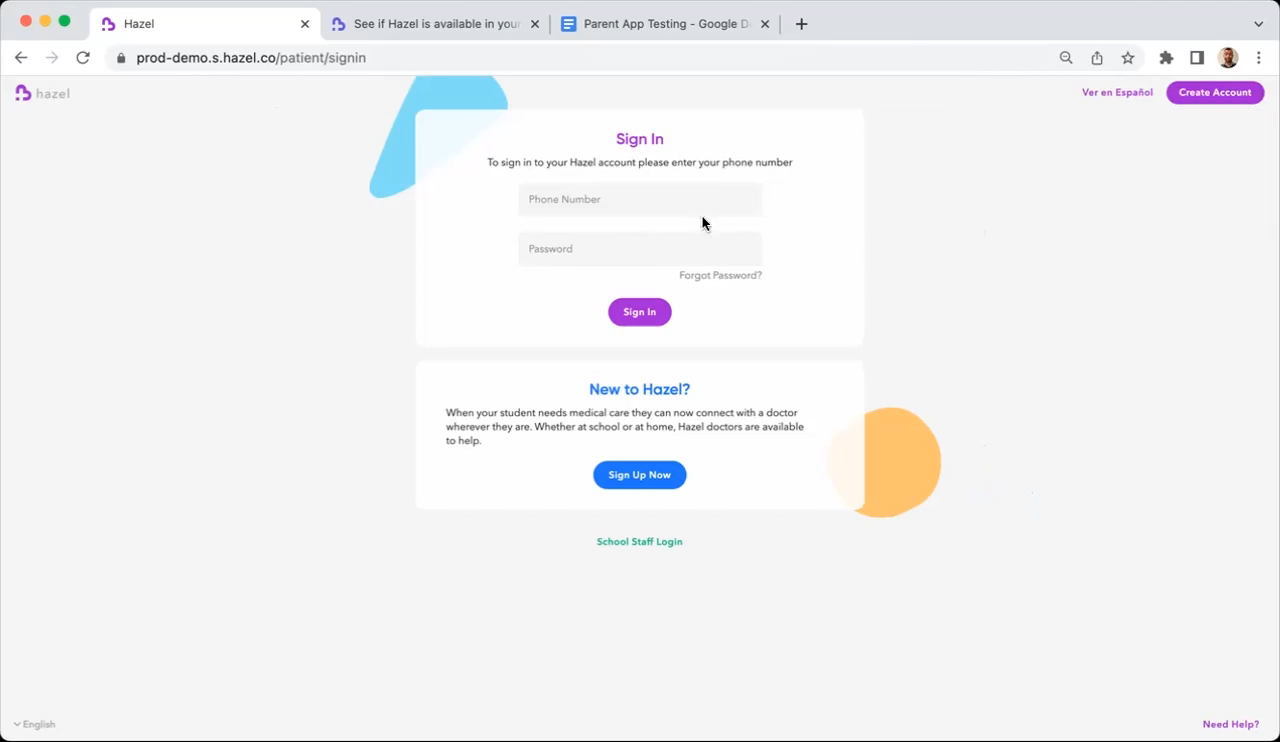Viewport: 1280px width, 742px height.
Task: Switch language via Ver en Español
Action: tap(1117, 92)
